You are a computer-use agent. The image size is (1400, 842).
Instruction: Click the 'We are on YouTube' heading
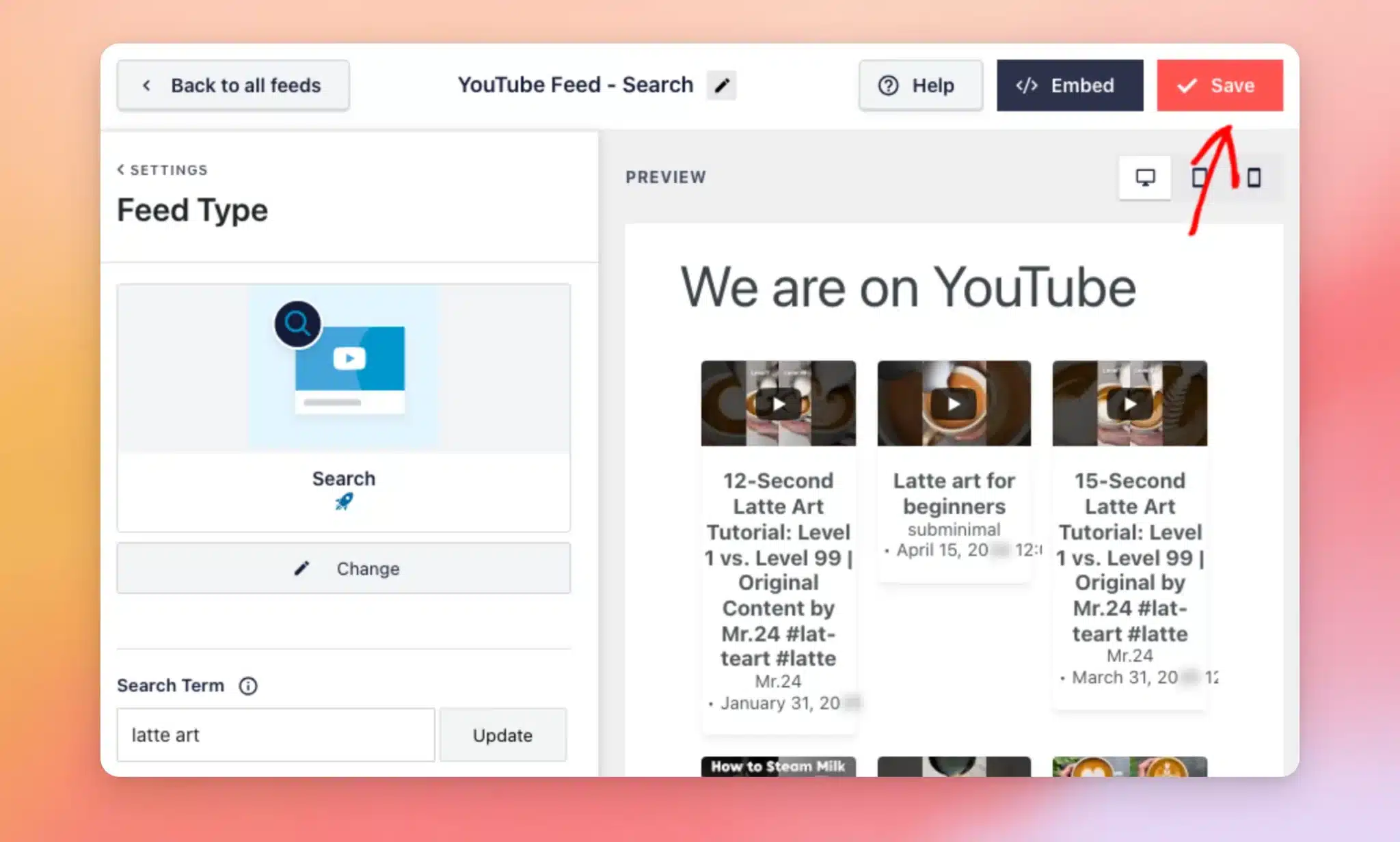pos(908,288)
